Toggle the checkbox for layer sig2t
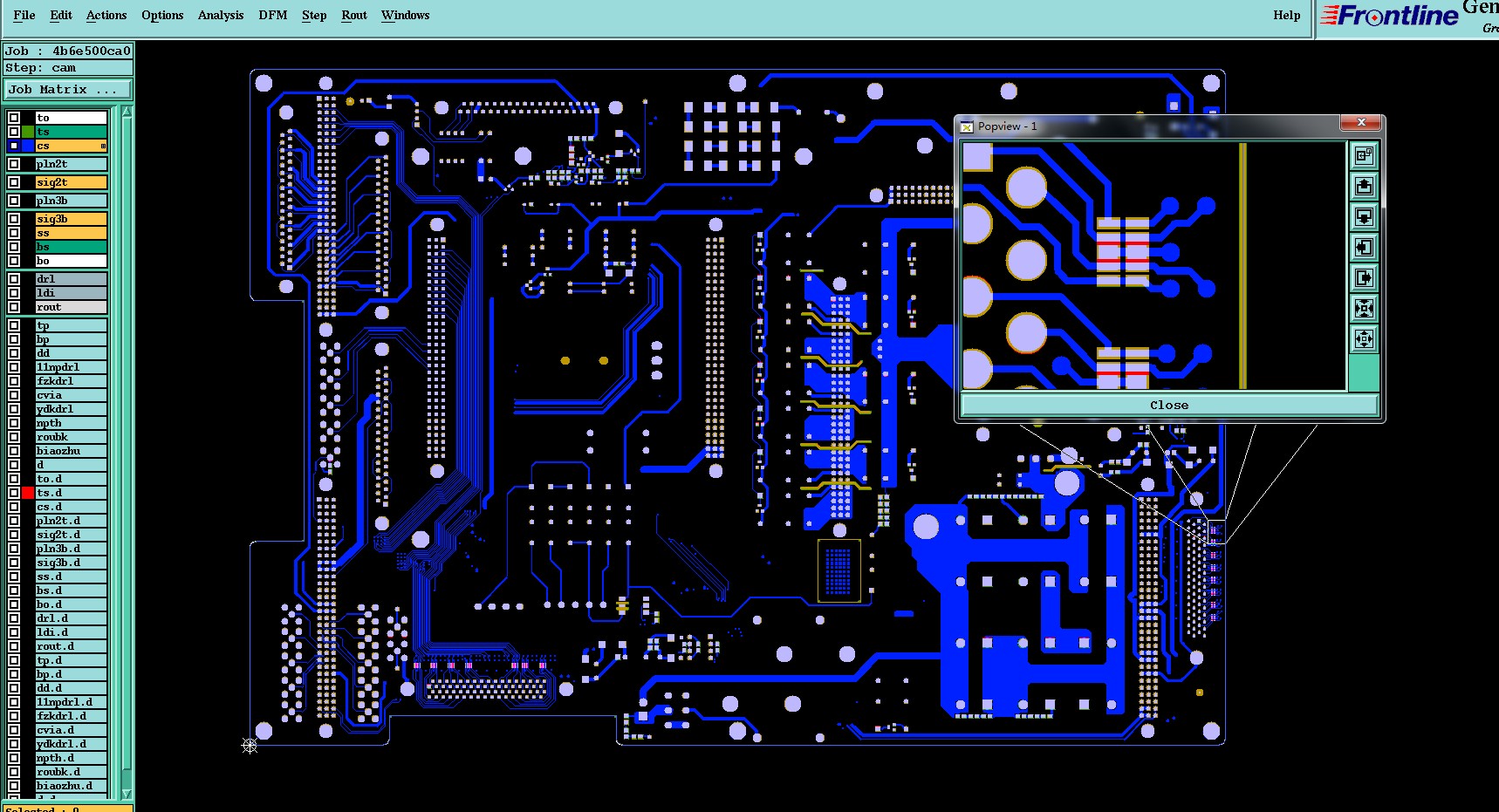 pos(14,182)
